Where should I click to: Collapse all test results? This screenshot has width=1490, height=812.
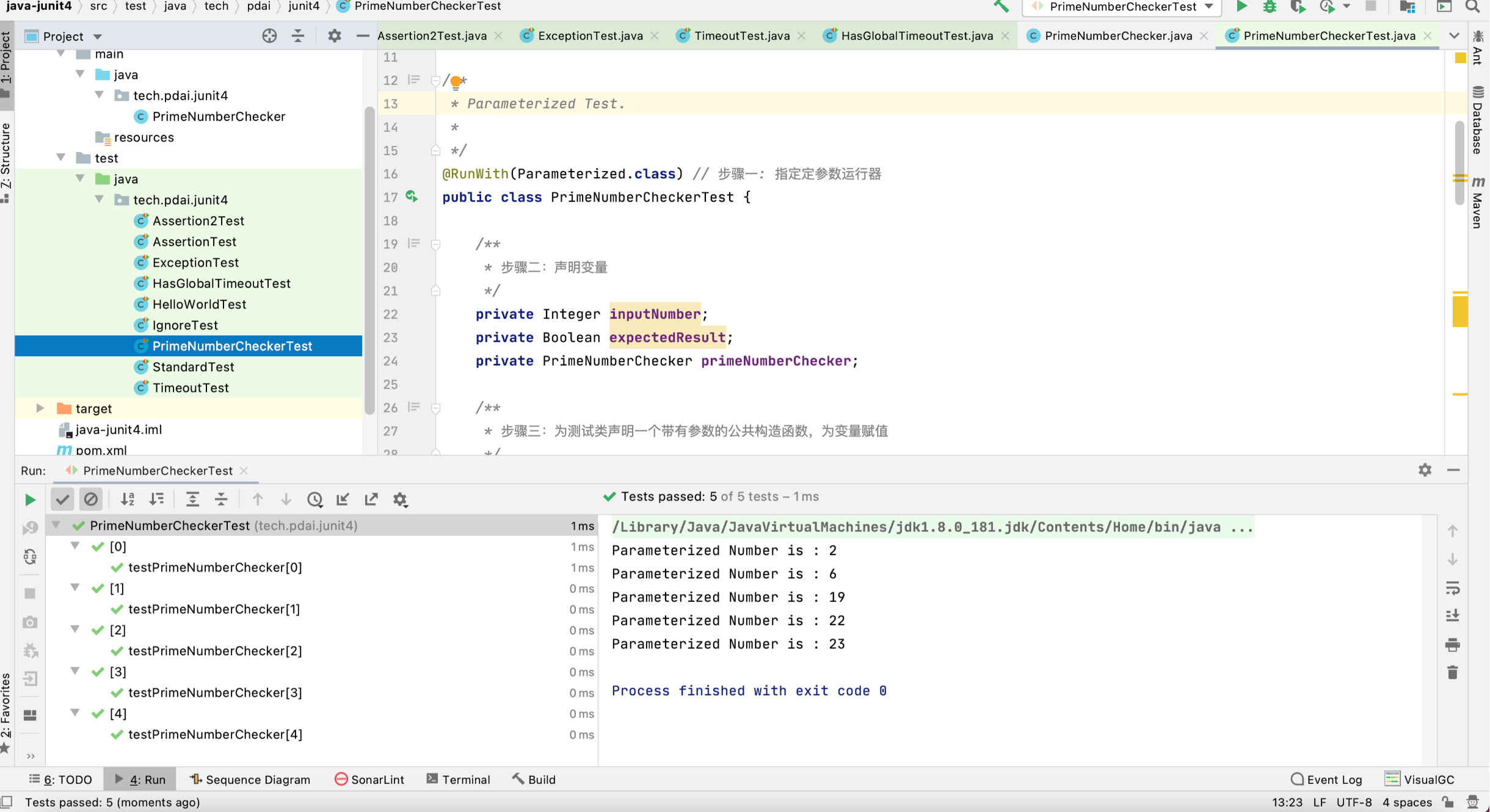tap(221, 499)
